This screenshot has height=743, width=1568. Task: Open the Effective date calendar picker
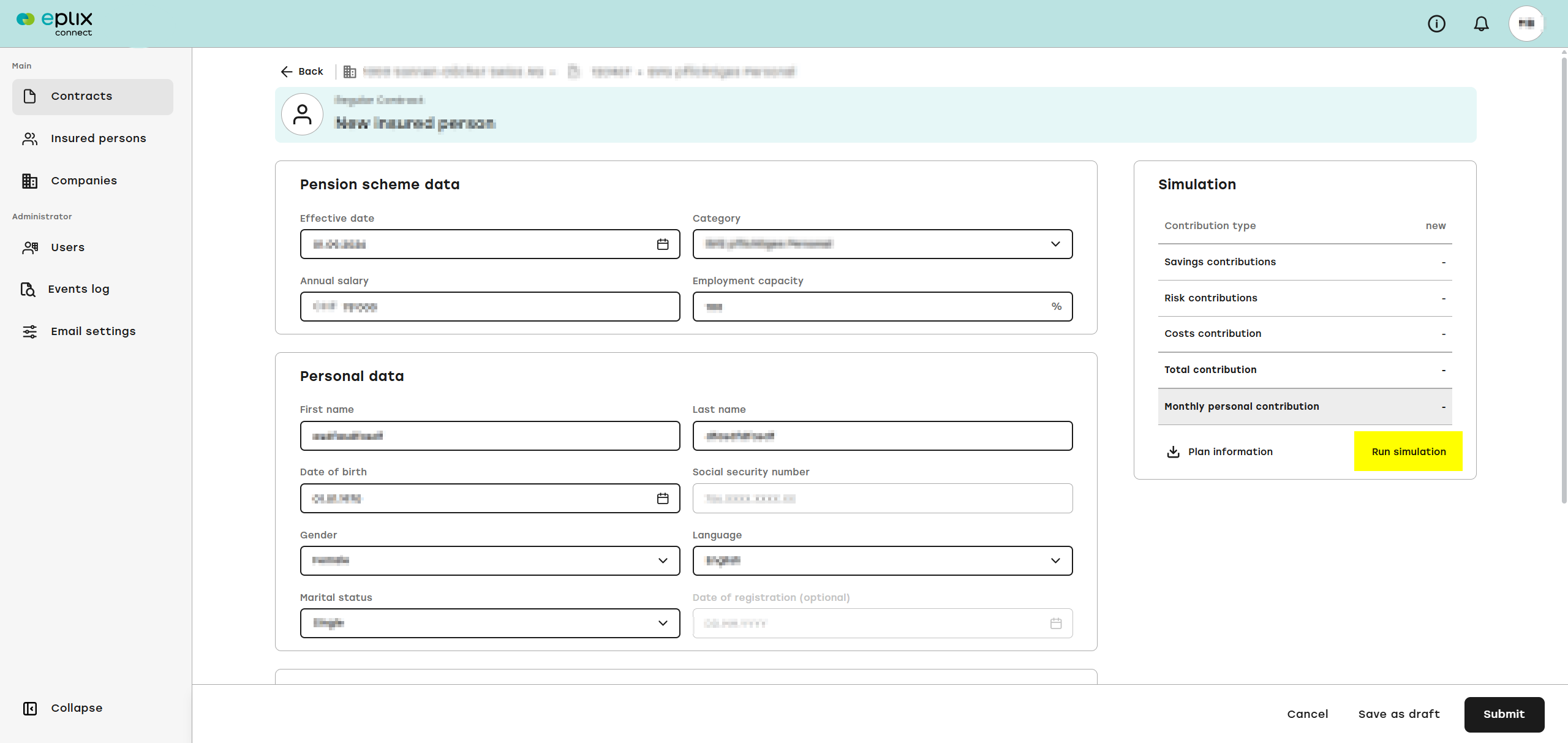[663, 244]
